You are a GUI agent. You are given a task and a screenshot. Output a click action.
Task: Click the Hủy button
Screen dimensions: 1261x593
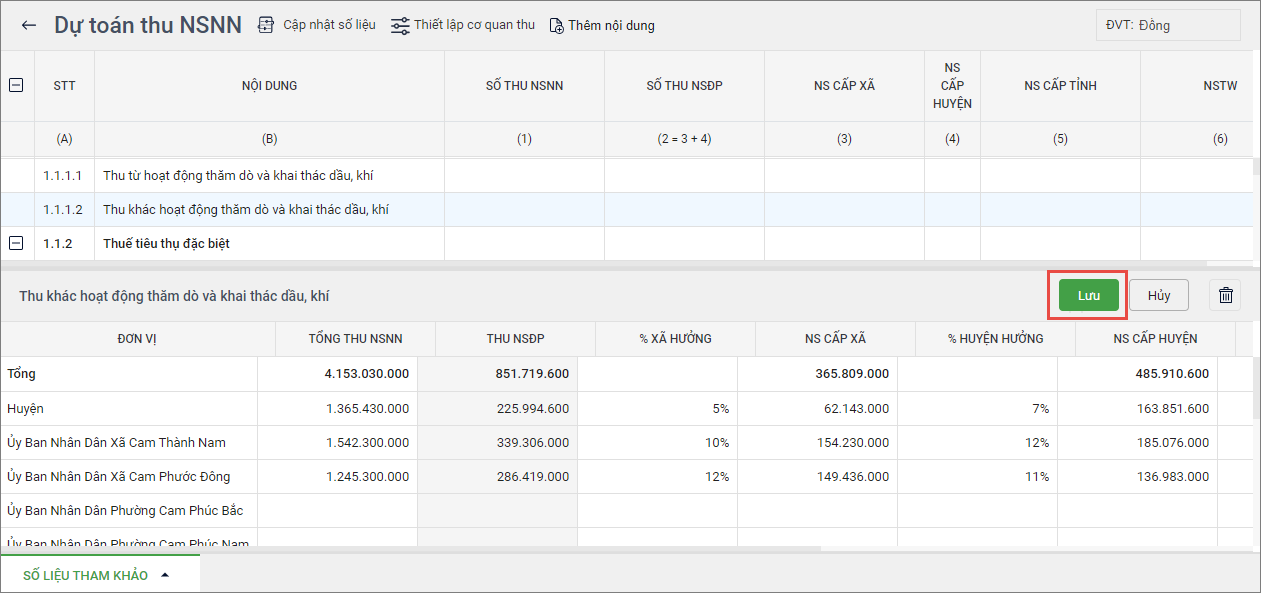pyautogui.click(x=1159, y=295)
